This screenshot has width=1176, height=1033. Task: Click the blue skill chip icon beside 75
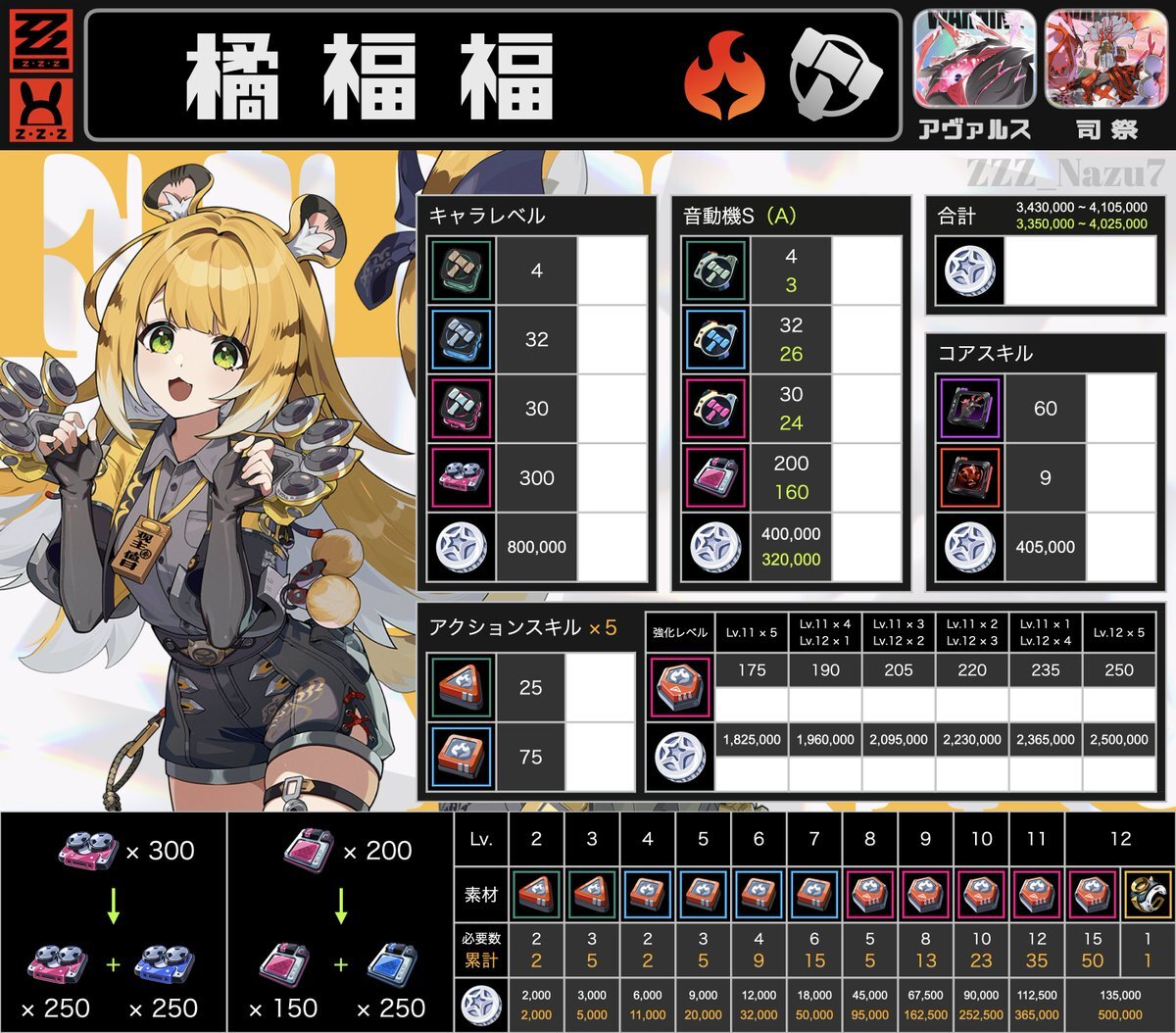click(462, 757)
